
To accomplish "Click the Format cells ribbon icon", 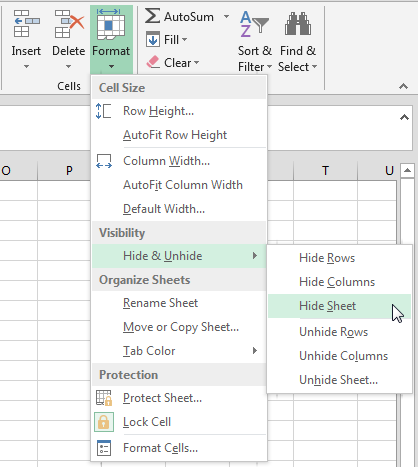I will [x=111, y=23].
